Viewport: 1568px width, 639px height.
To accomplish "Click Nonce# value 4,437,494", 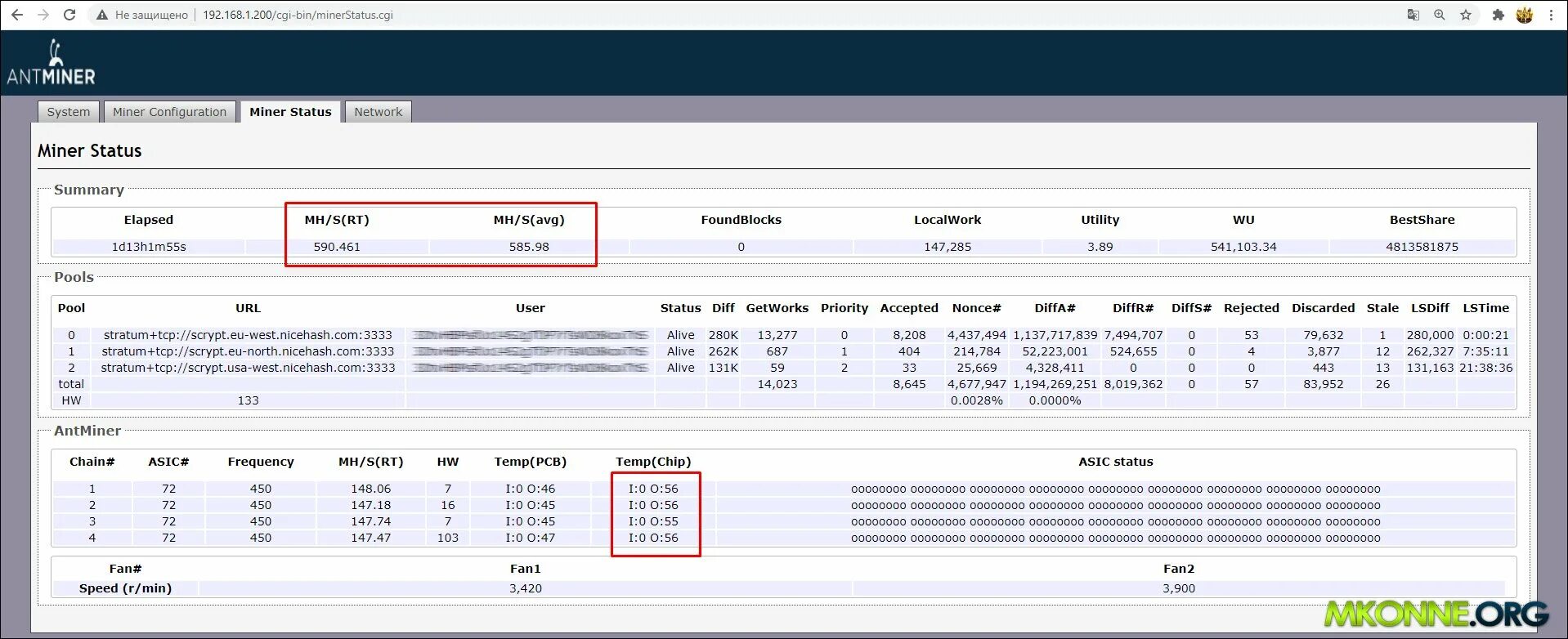I will [976, 335].
